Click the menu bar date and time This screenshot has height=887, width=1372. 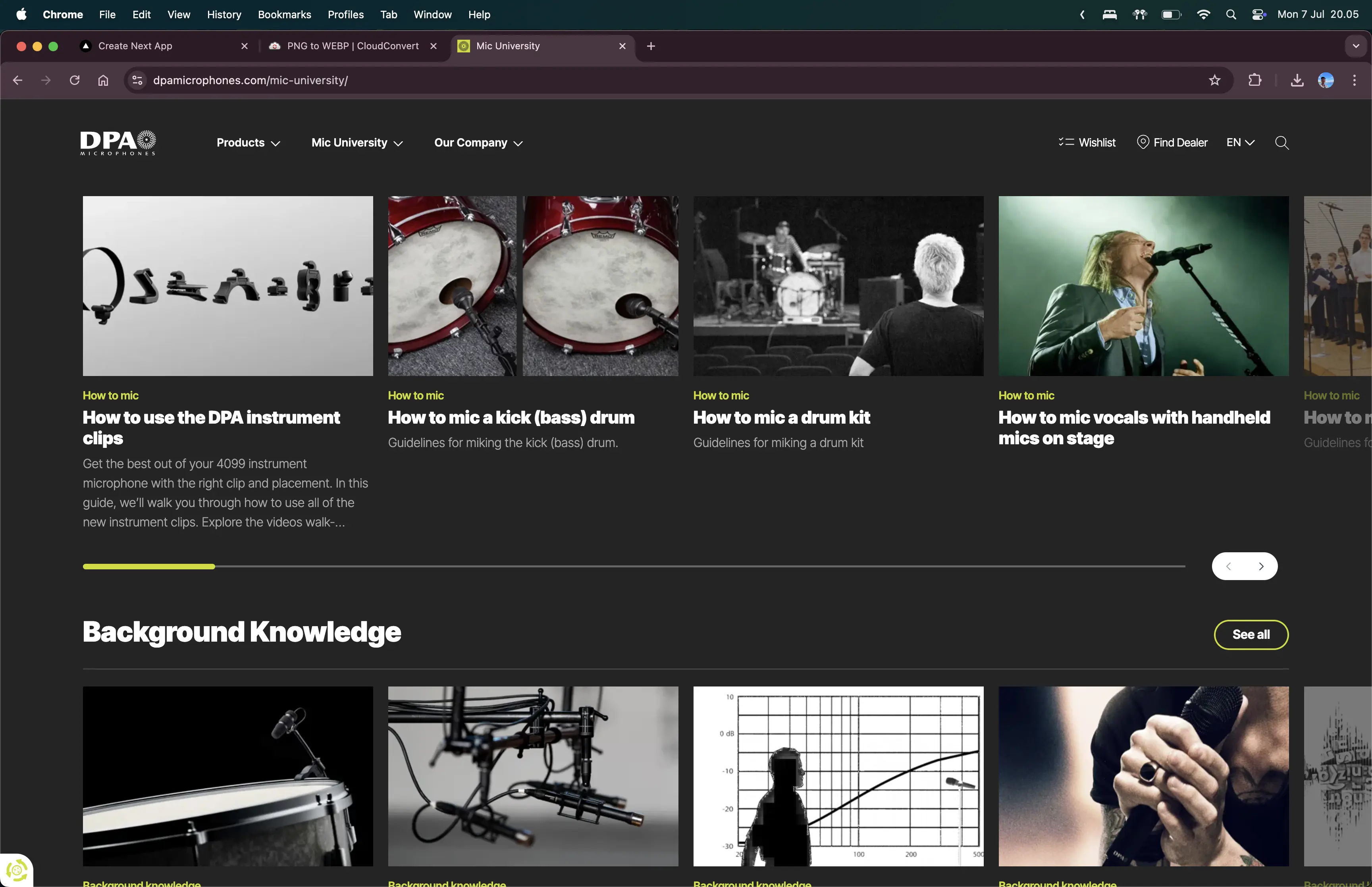(1318, 14)
